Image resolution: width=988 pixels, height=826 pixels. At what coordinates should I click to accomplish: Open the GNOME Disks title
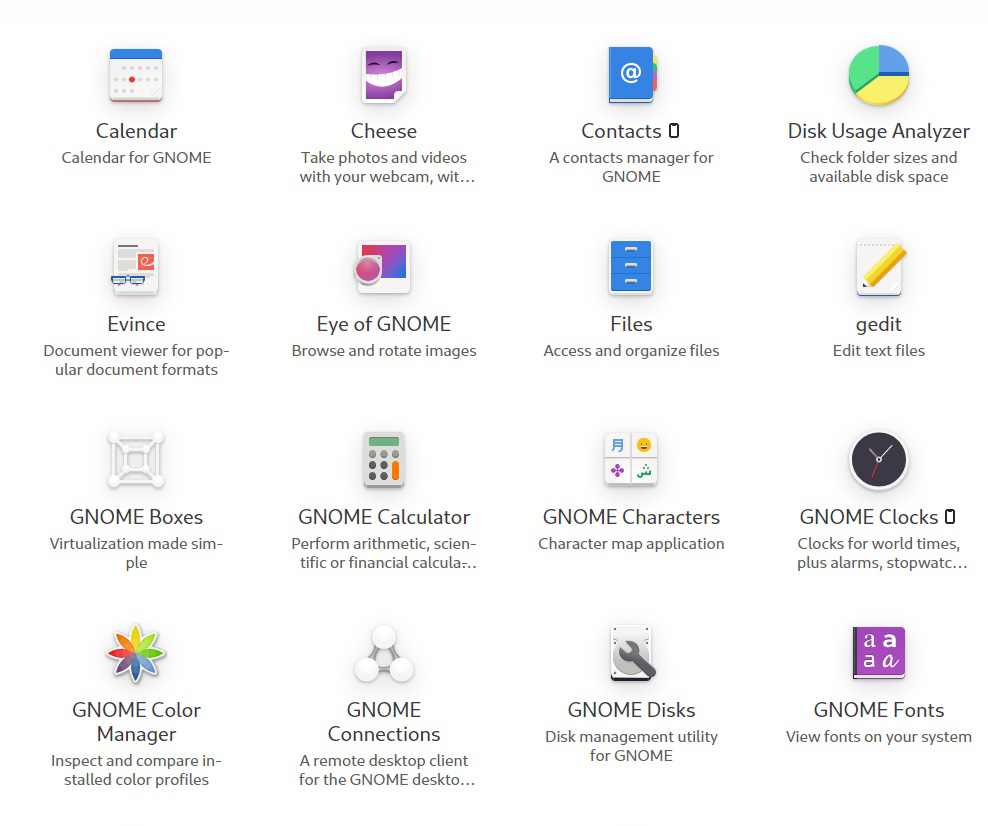(631, 710)
